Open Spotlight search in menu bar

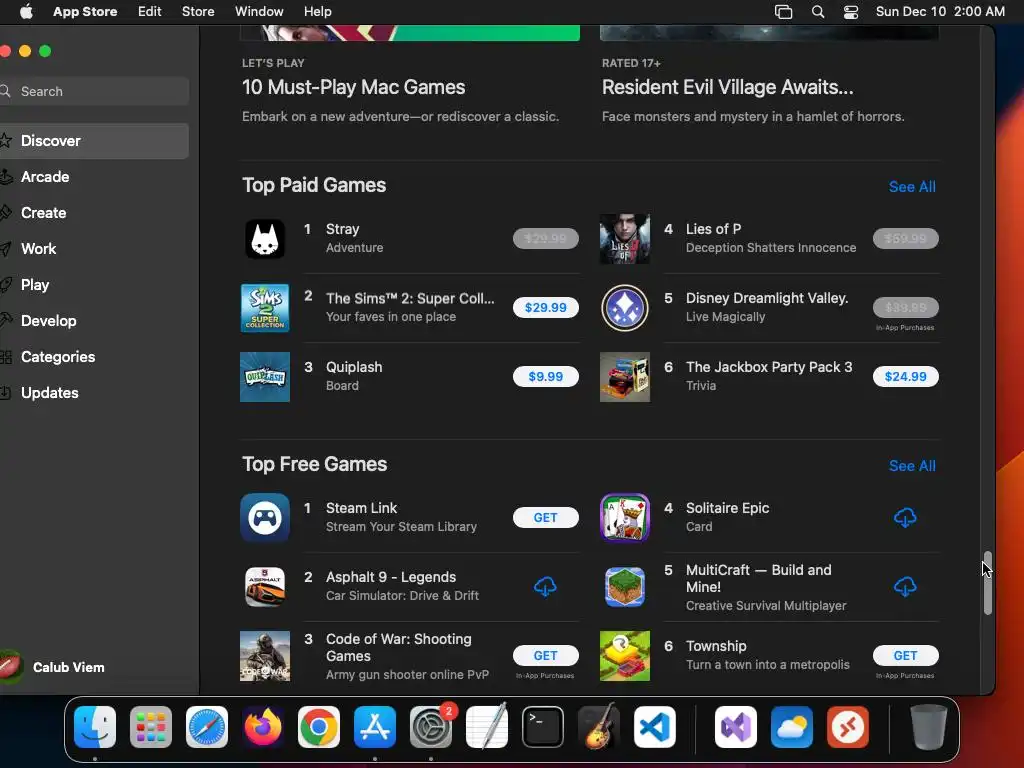click(818, 12)
